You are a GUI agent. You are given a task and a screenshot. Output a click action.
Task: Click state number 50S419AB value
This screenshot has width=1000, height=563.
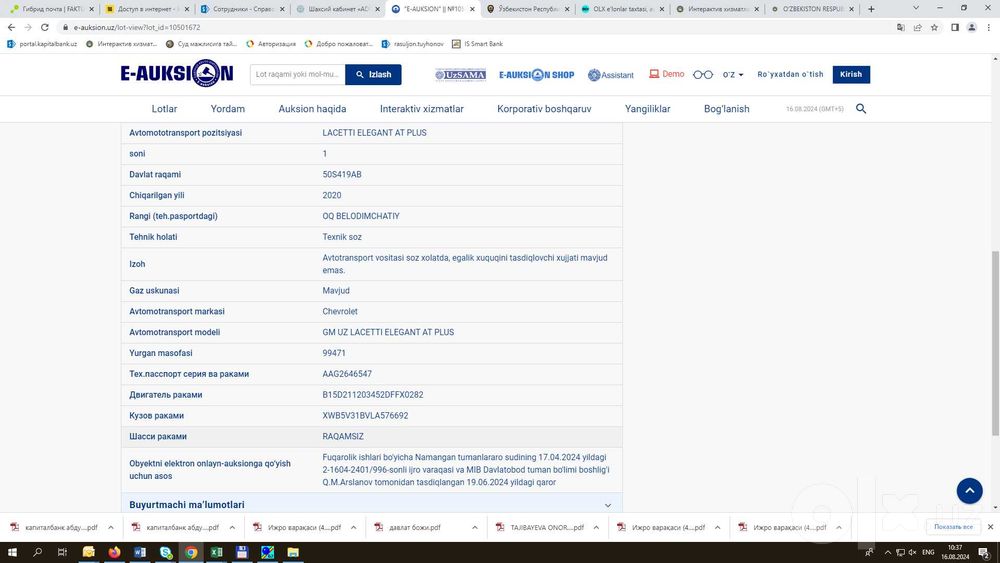pos(342,175)
